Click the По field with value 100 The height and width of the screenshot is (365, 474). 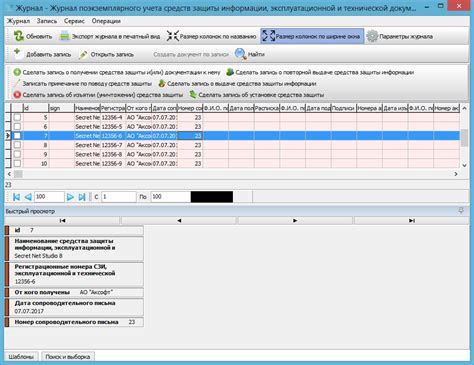pos(171,197)
